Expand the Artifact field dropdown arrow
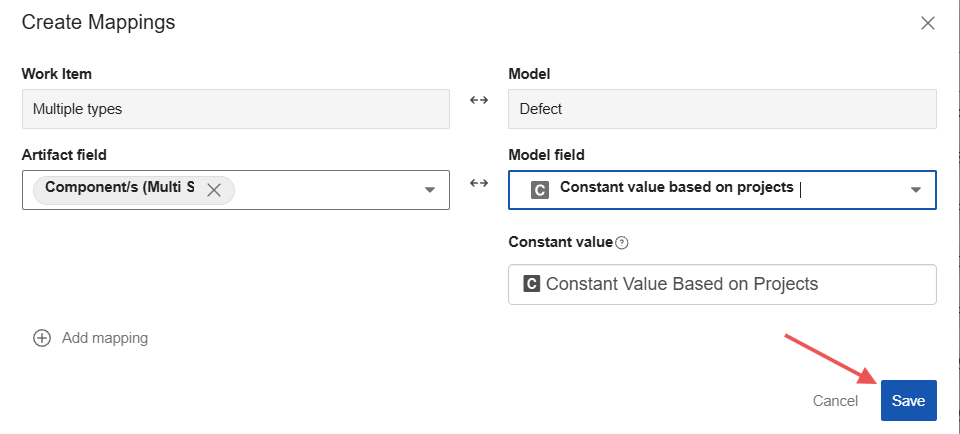Image resolution: width=960 pixels, height=434 pixels. click(430, 190)
